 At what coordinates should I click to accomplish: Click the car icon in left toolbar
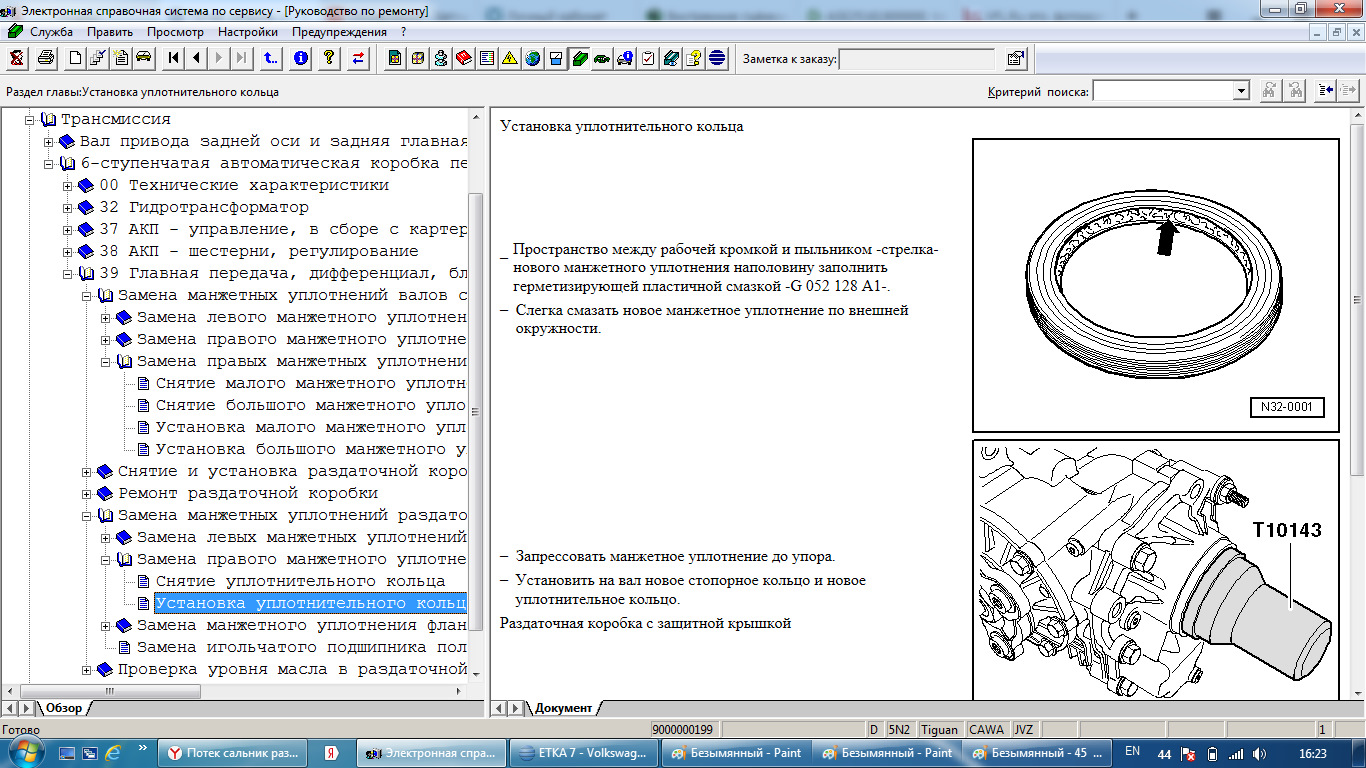[144, 58]
